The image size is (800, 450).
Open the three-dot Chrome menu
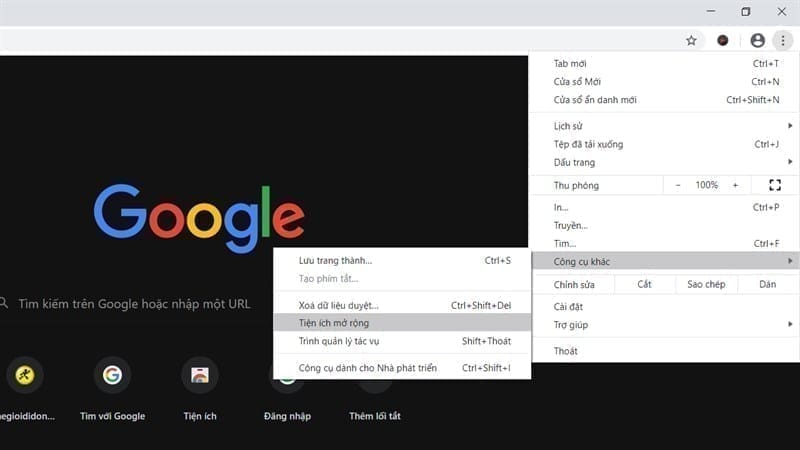783,40
